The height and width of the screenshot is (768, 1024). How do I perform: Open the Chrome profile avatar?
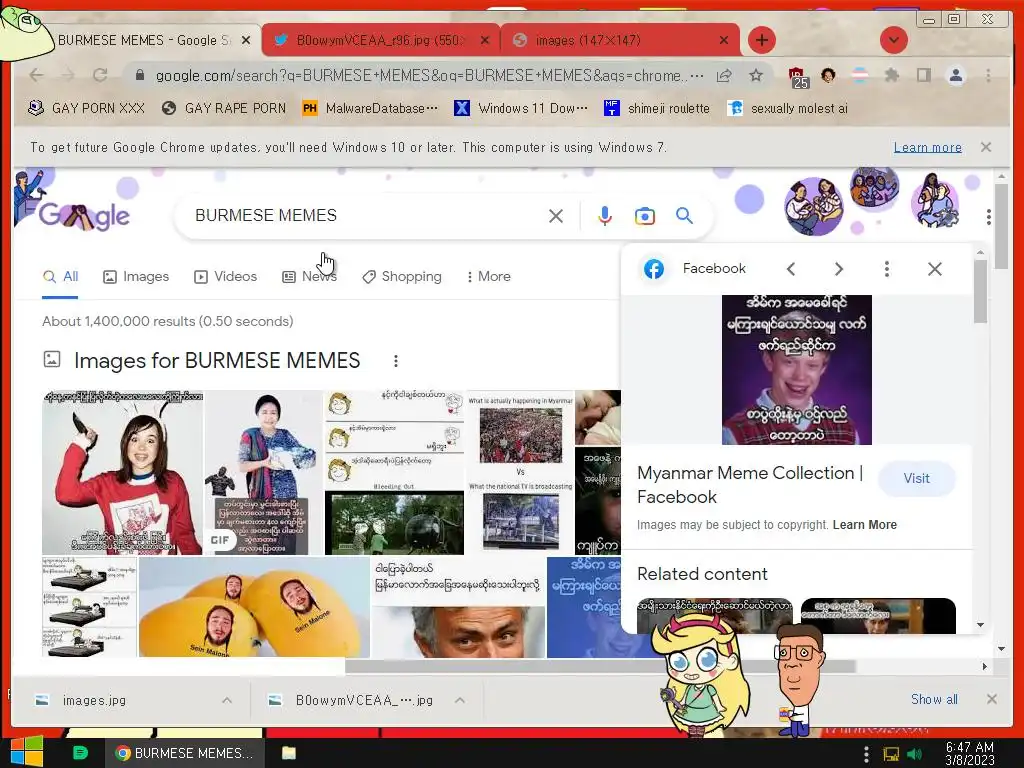point(955,76)
